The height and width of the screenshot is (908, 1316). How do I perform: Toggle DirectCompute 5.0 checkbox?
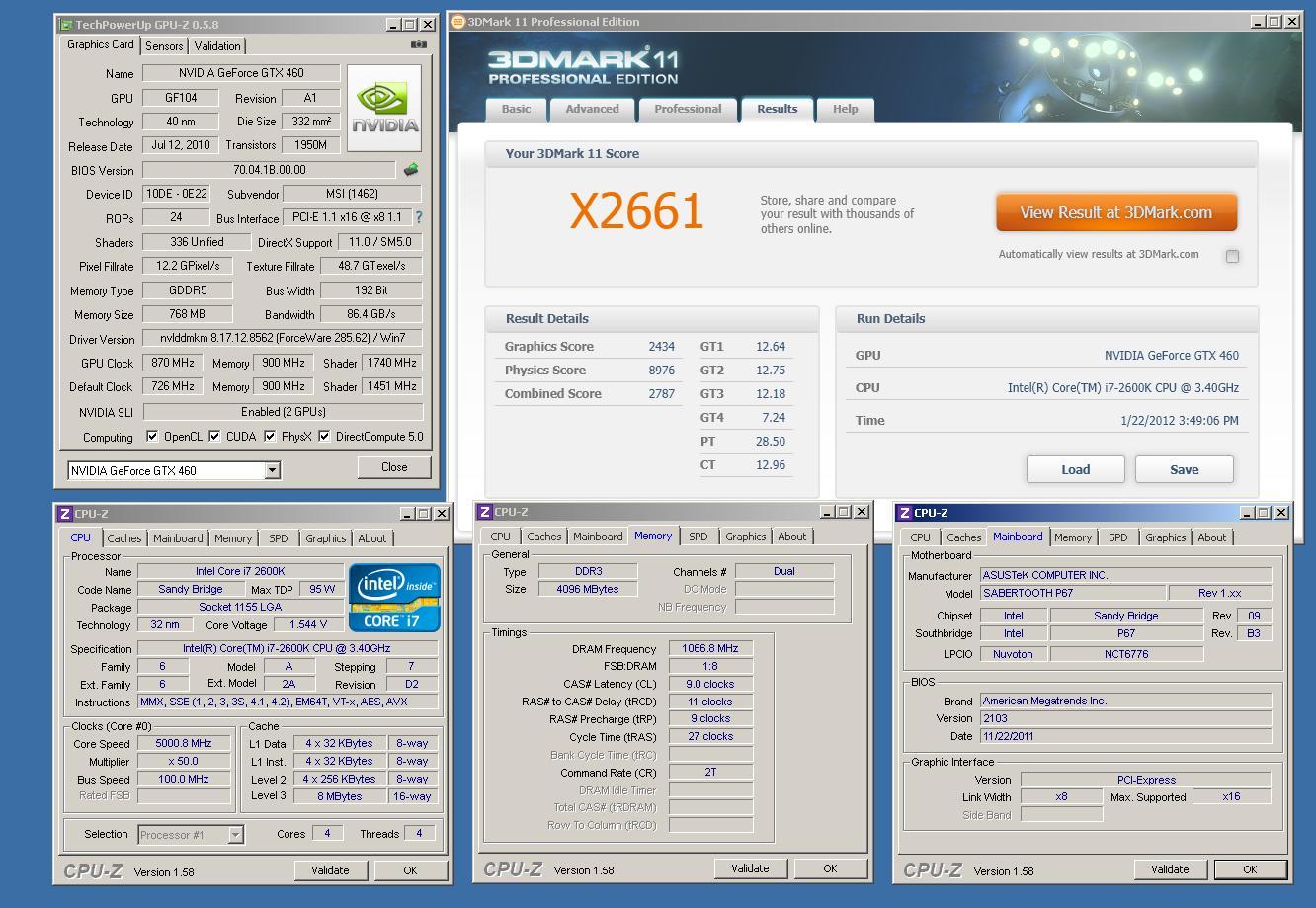(x=324, y=436)
